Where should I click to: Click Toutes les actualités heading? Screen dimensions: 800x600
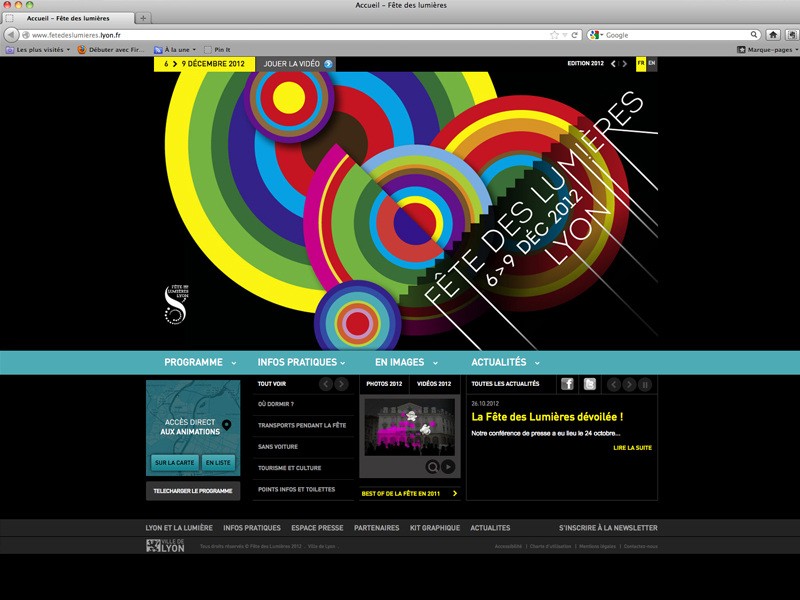[505, 384]
